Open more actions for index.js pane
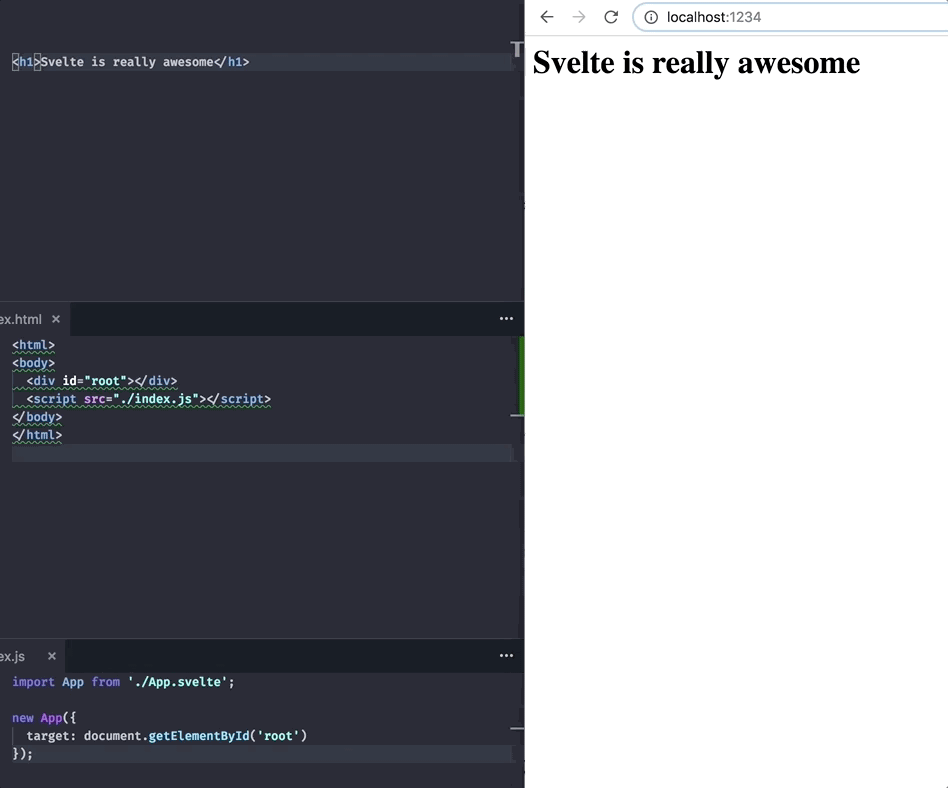 [x=506, y=656]
